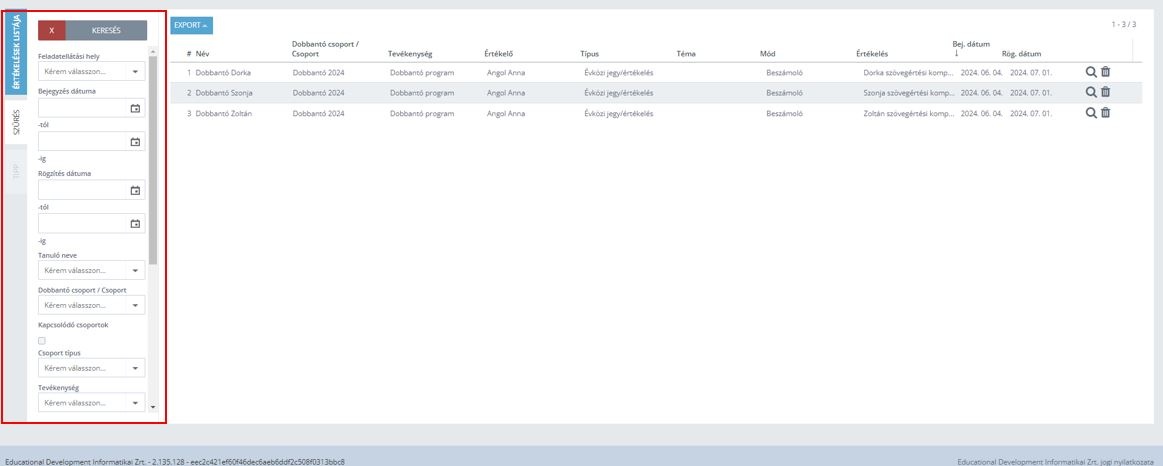Sort by the Tevékenység column header
Image resolution: width=1163 pixels, height=466 pixels.
(410, 54)
